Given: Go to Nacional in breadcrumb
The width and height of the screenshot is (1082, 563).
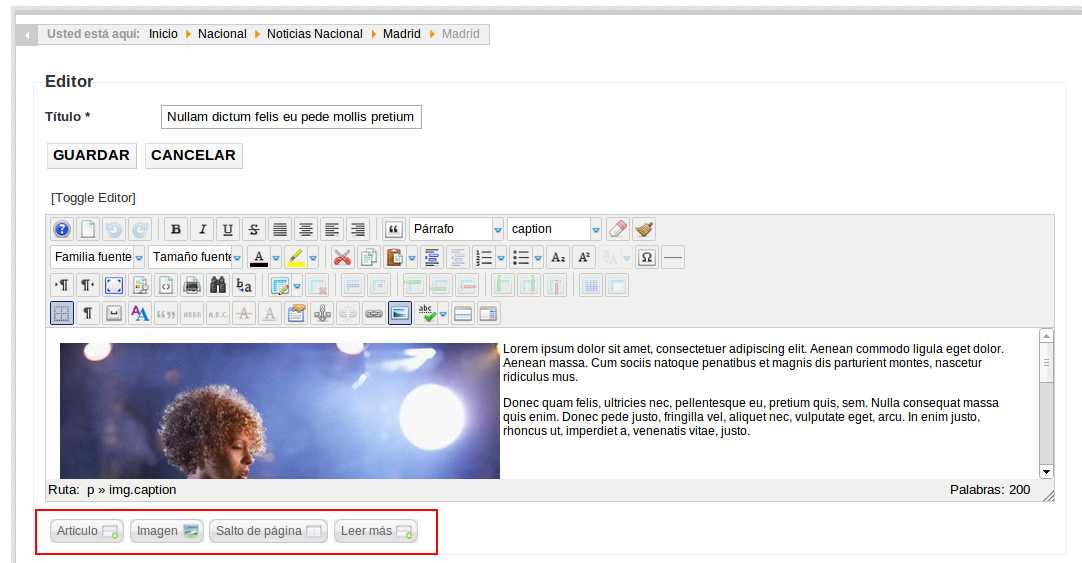Looking at the screenshot, I should tap(222, 34).
